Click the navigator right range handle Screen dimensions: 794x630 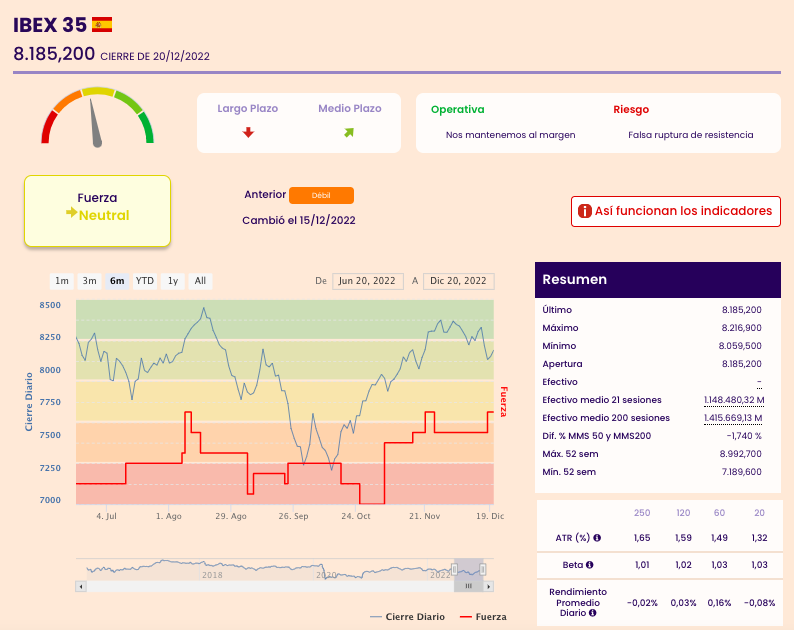coord(483,570)
